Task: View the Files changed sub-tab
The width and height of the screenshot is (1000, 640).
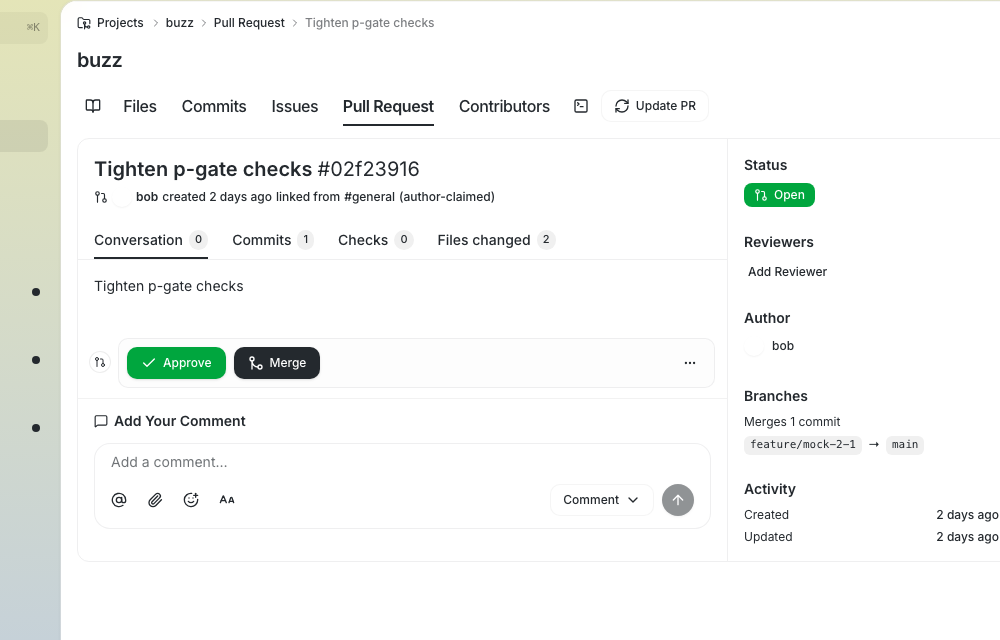Action: pyautogui.click(x=496, y=240)
